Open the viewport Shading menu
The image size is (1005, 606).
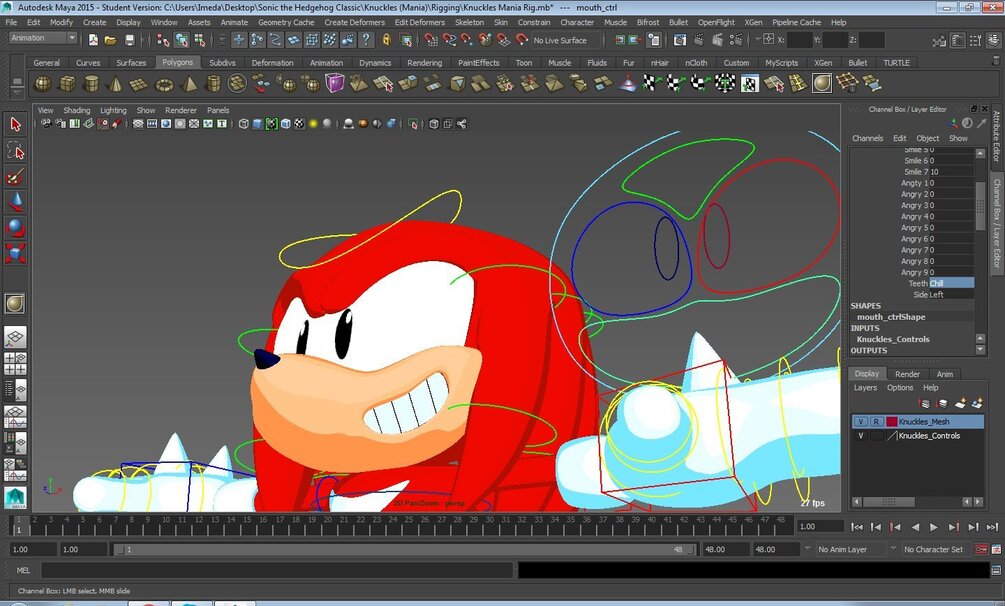77,110
